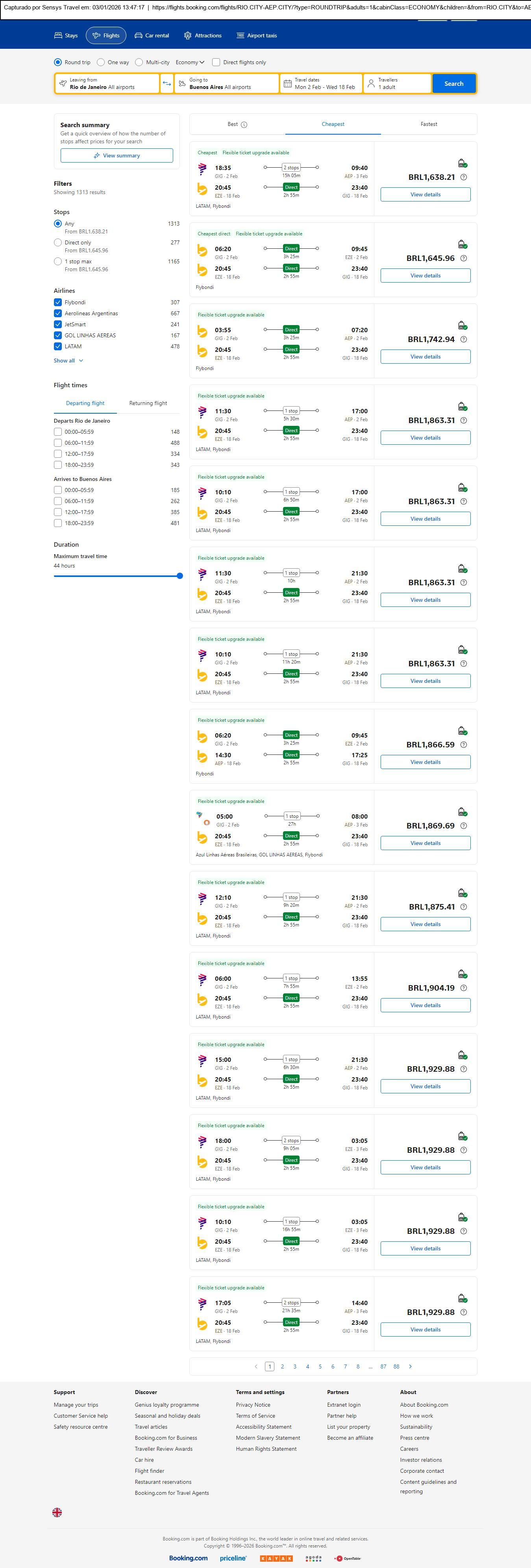Uncheck the Aerolineas Argentinas airline filter
Viewport: 531px width, 1568px height.
[x=58, y=313]
